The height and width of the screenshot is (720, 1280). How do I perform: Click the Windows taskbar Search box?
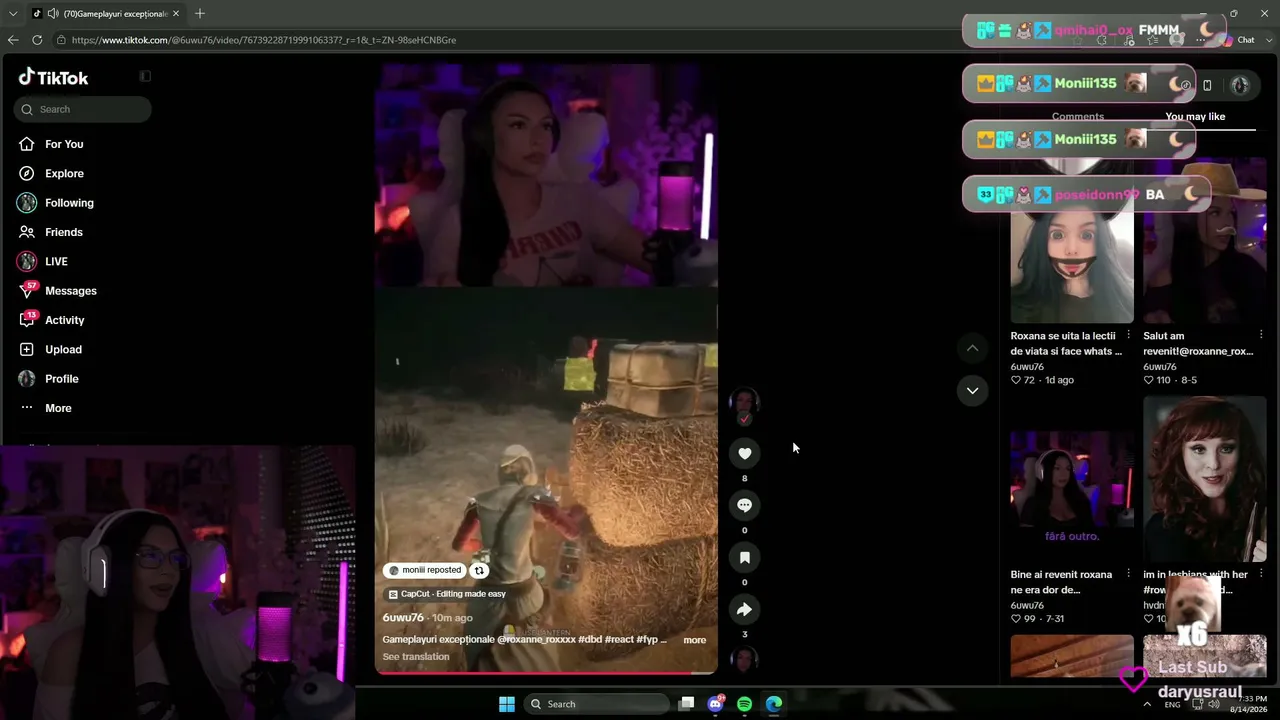pyautogui.click(x=597, y=704)
